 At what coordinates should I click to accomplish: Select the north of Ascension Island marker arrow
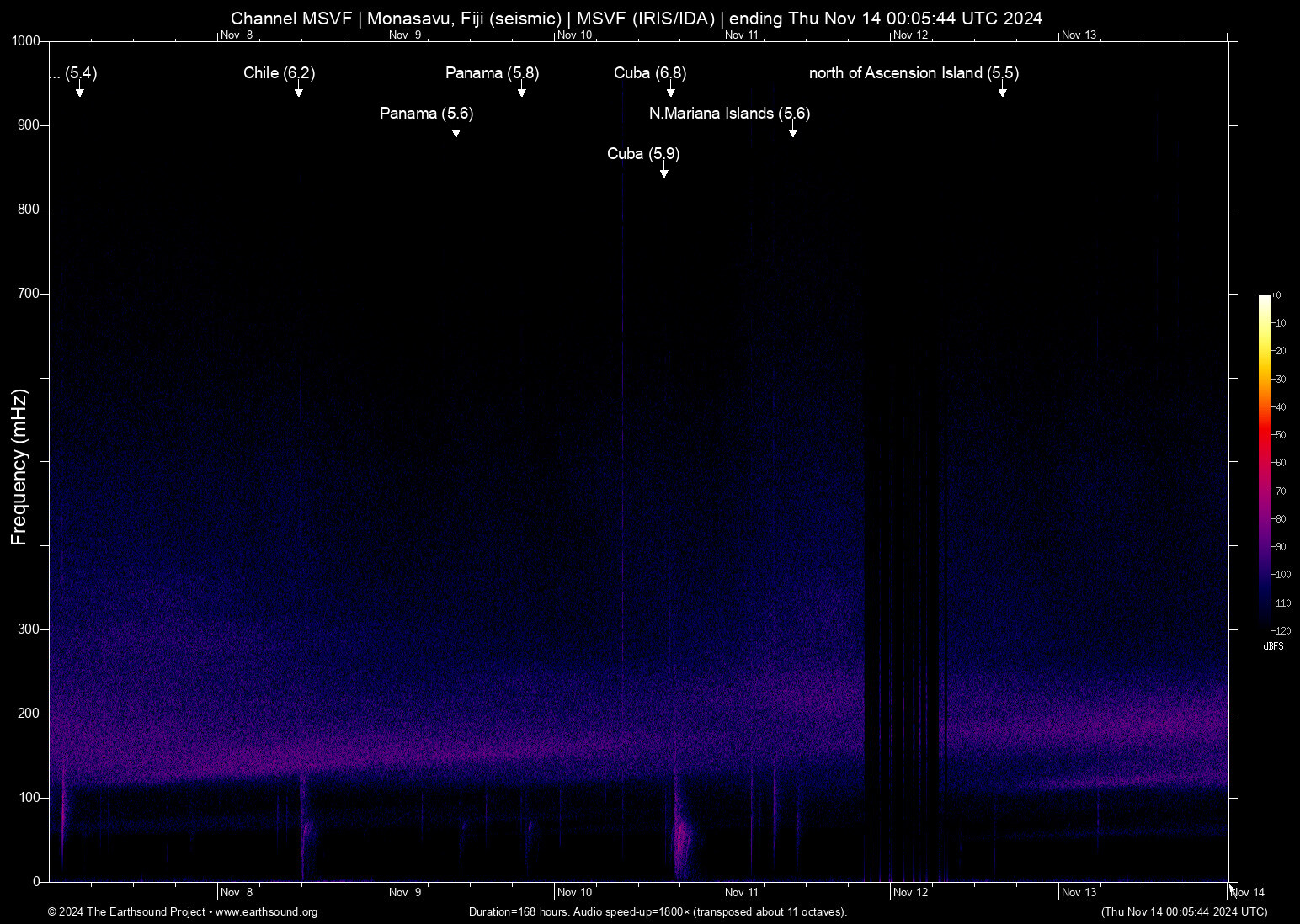click(x=1002, y=91)
